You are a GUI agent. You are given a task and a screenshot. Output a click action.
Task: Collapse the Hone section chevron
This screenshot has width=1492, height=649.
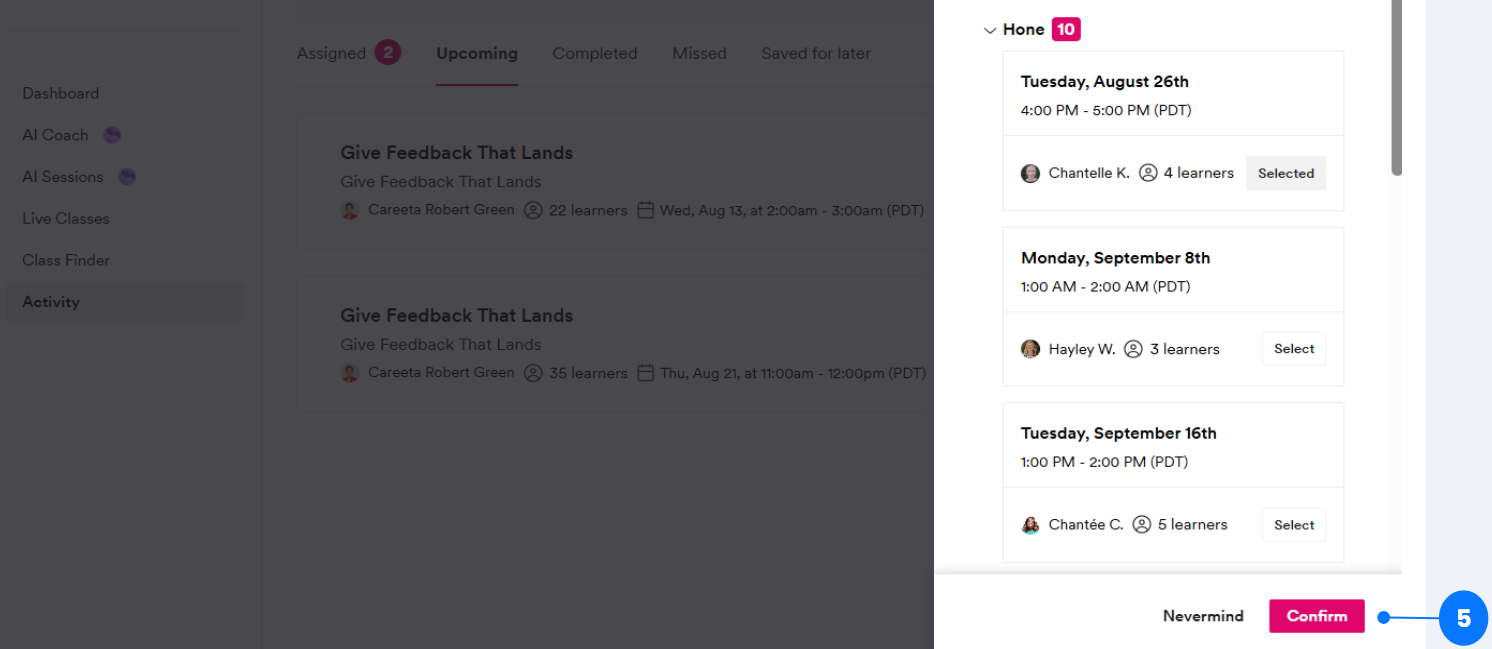coord(990,31)
